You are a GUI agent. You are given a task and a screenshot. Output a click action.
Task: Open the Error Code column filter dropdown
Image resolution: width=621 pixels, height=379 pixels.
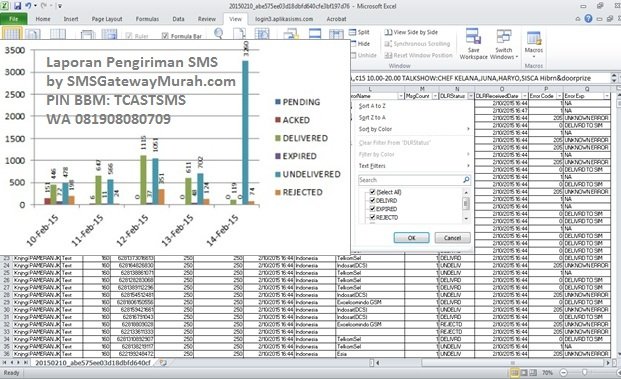[x=559, y=96]
